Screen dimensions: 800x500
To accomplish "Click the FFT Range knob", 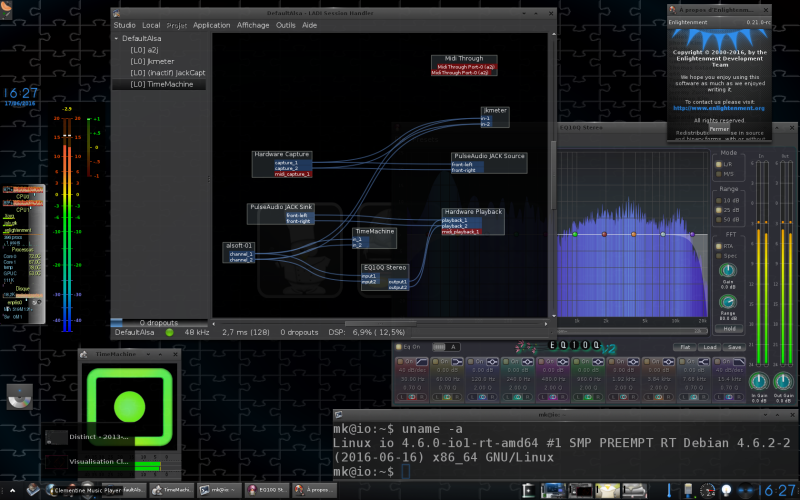I will (729, 302).
